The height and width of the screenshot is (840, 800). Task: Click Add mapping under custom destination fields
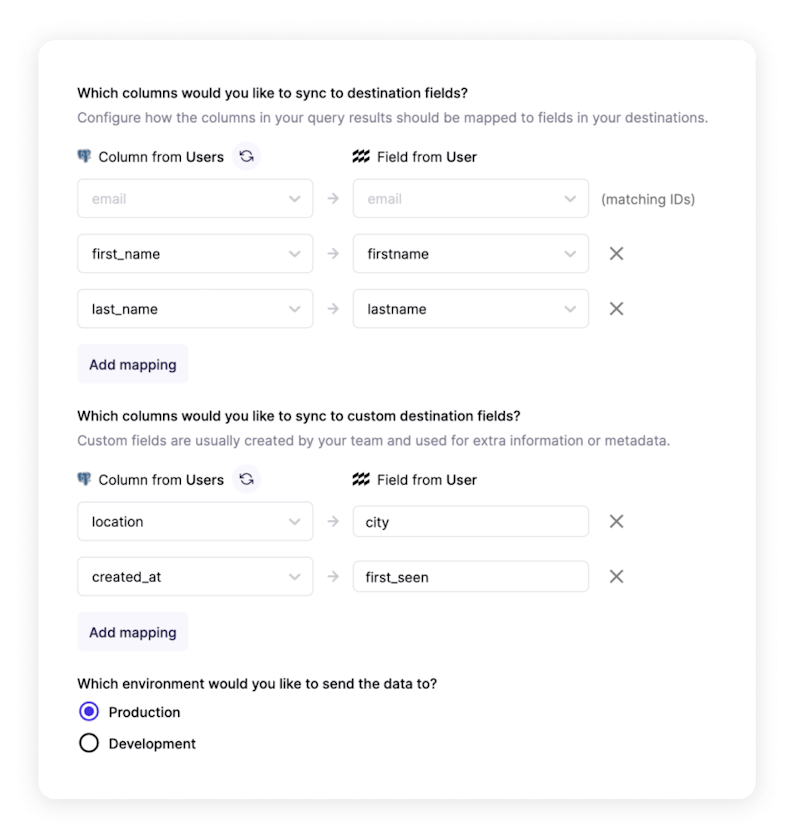click(133, 632)
